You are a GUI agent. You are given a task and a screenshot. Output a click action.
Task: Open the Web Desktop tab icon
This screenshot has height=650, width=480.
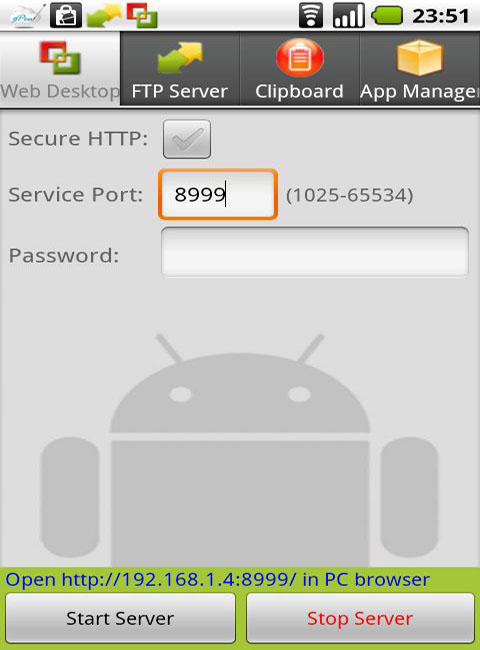60,58
